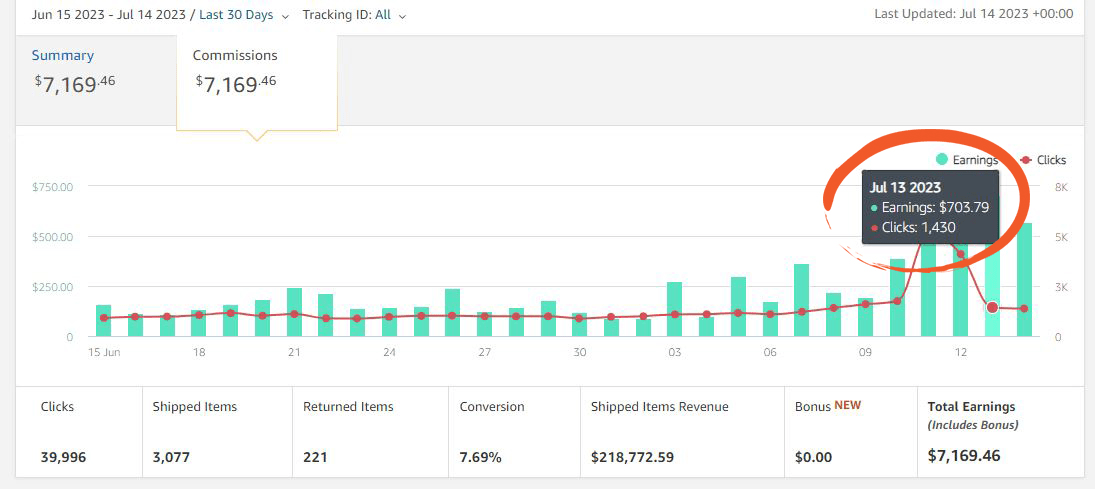
Task: Select the Total Earnings $7,169.46 card
Action: [1000, 432]
